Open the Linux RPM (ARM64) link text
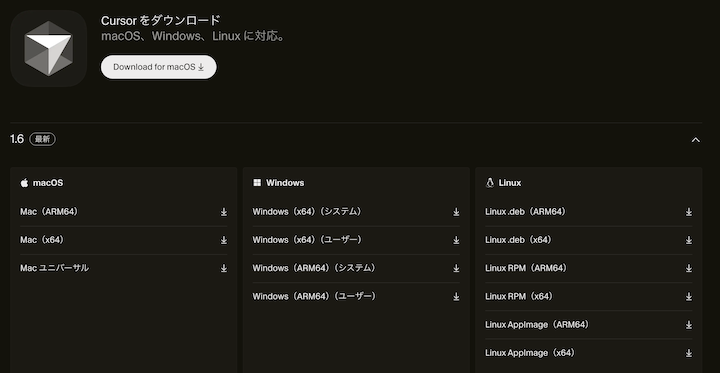The height and width of the screenshot is (373, 720). (x=526, y=268)
